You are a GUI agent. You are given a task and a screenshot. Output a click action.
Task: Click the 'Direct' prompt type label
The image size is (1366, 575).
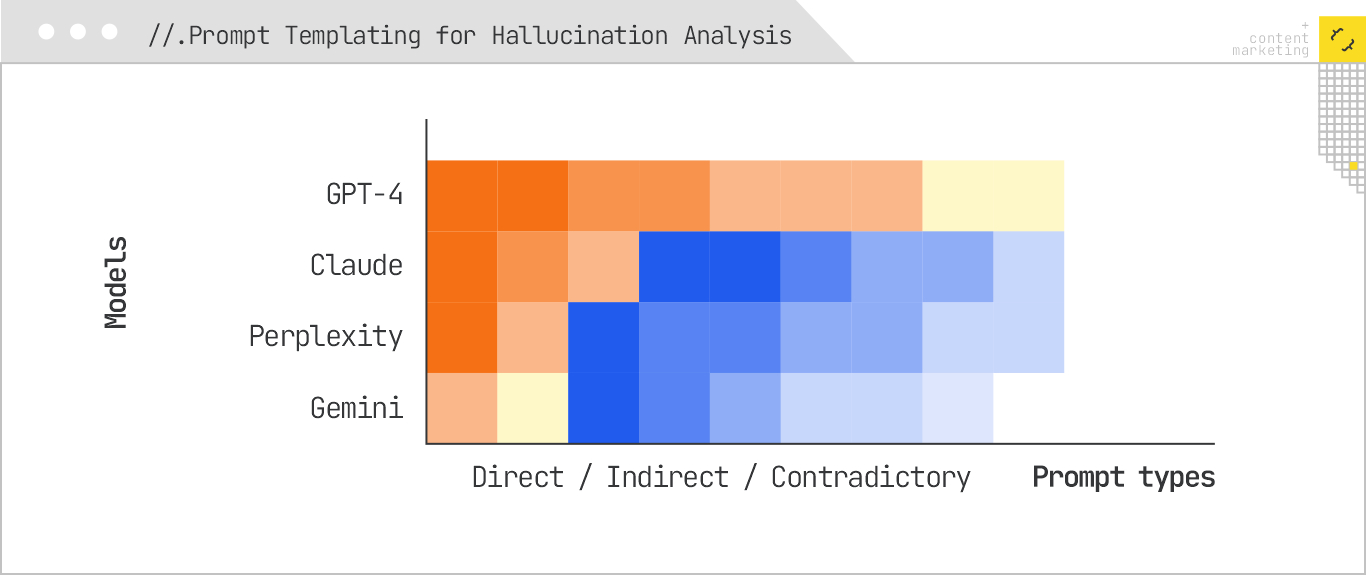point(518,477)
